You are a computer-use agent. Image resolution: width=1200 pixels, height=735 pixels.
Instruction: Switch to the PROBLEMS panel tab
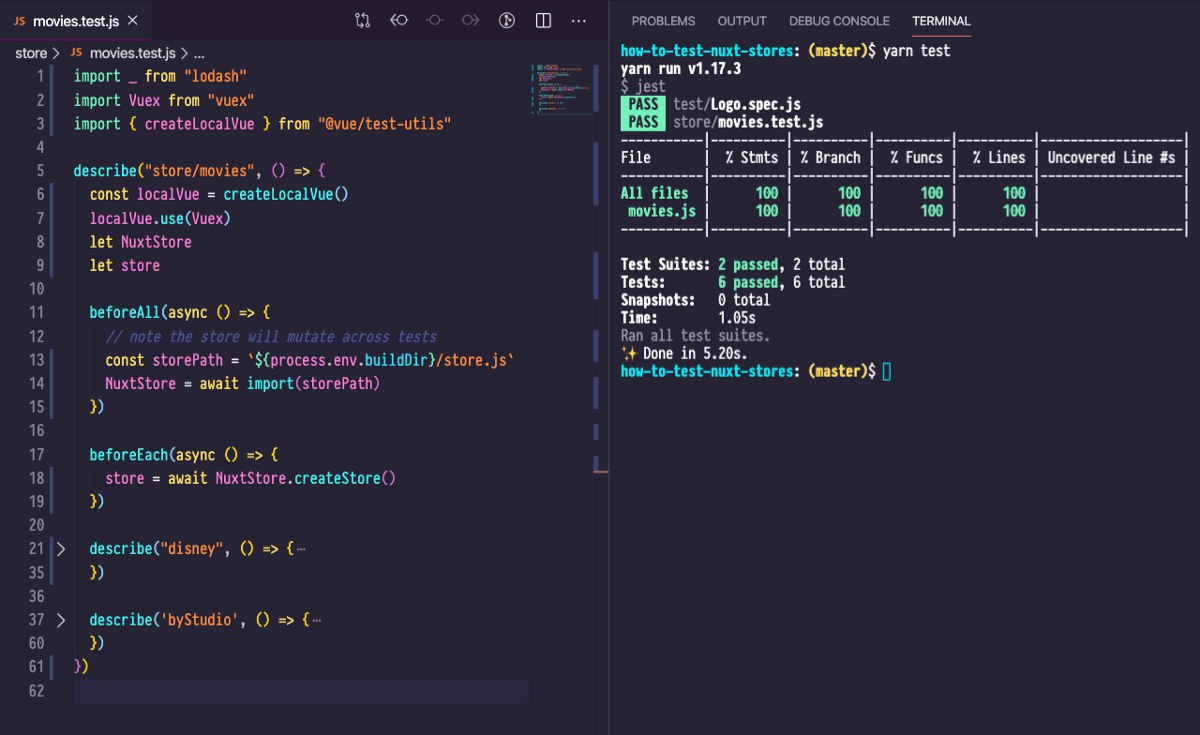click(663, 21)
